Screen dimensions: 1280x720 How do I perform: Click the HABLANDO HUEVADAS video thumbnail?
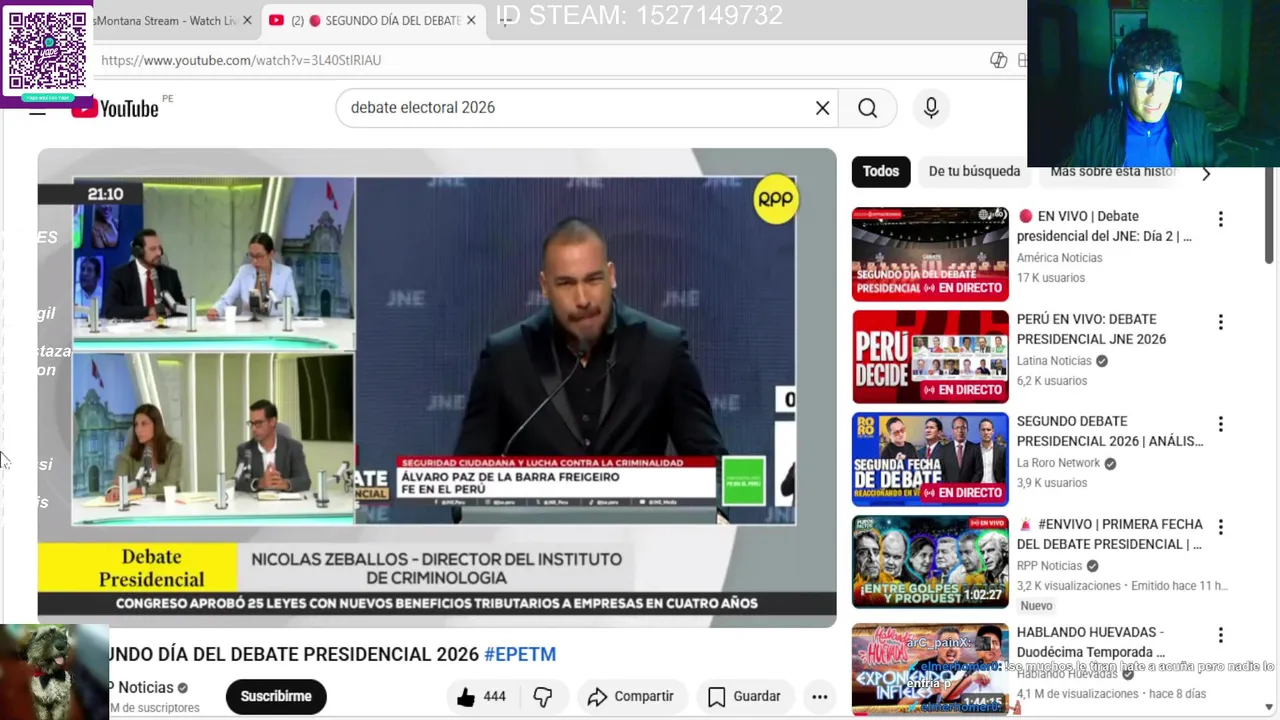click(x=930, y=668)
